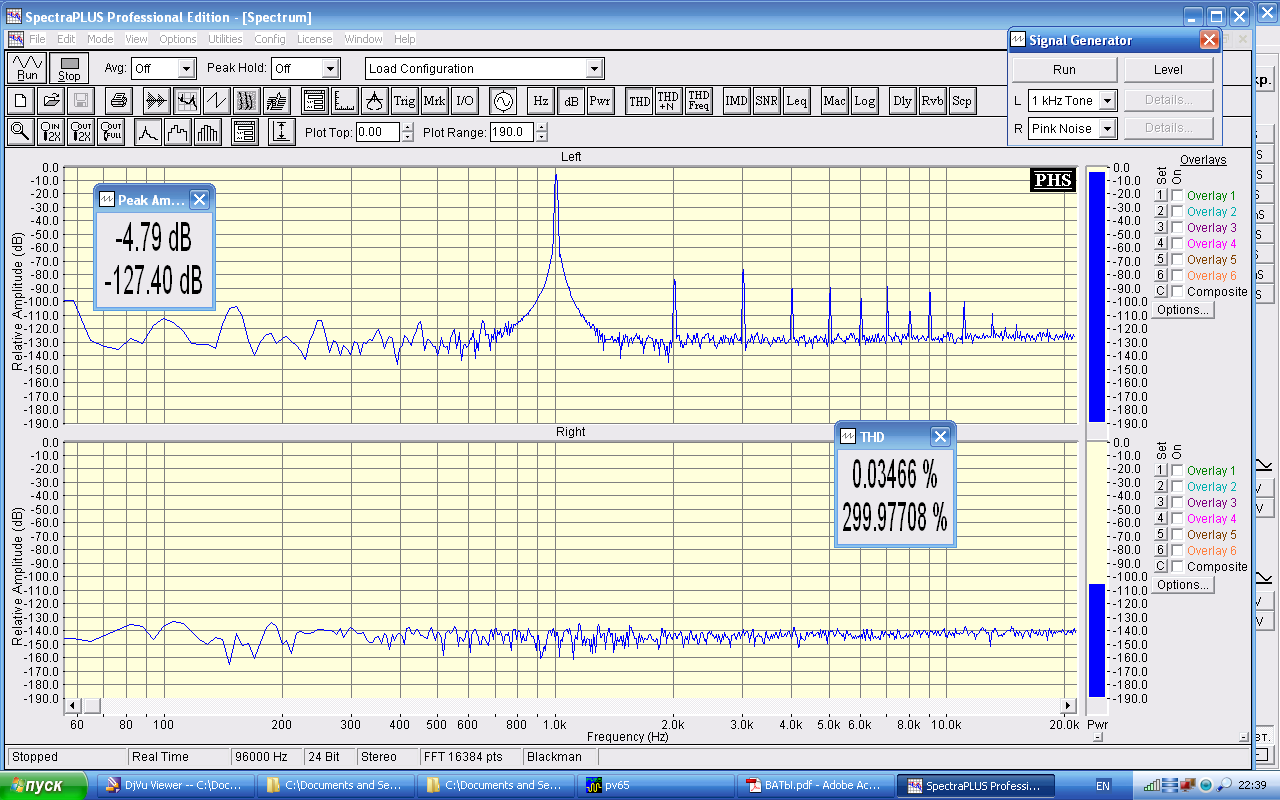The image size is (1280, 800).
Task: Expand the Avg dropdown
Action: pyautogui.click(x=185, y=69)
